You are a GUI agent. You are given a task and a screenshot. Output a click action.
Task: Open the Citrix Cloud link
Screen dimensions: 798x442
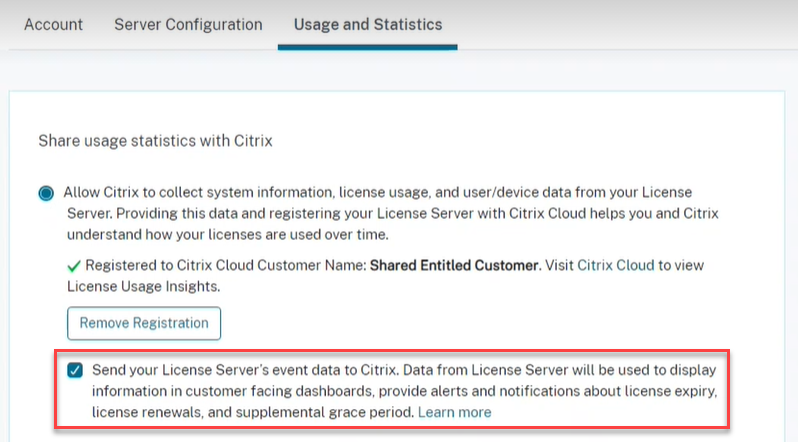[615, 266]
